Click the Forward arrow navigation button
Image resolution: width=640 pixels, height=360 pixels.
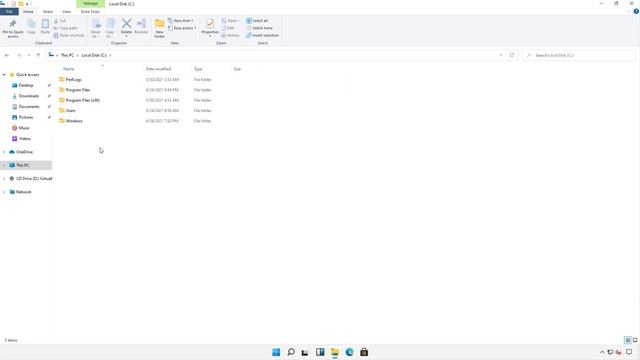coord(19,55)
